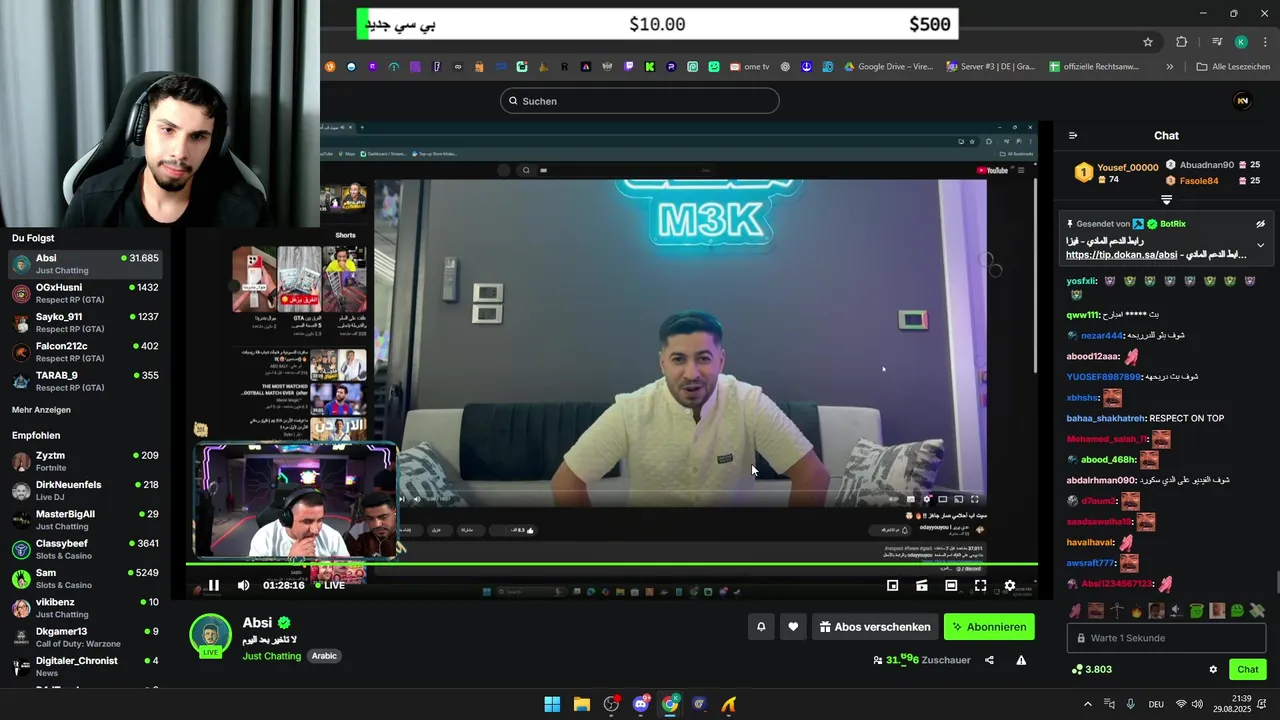Jump to LIVE in the player bar
This screenshot has height=720, width=1280.
[330, 585]
